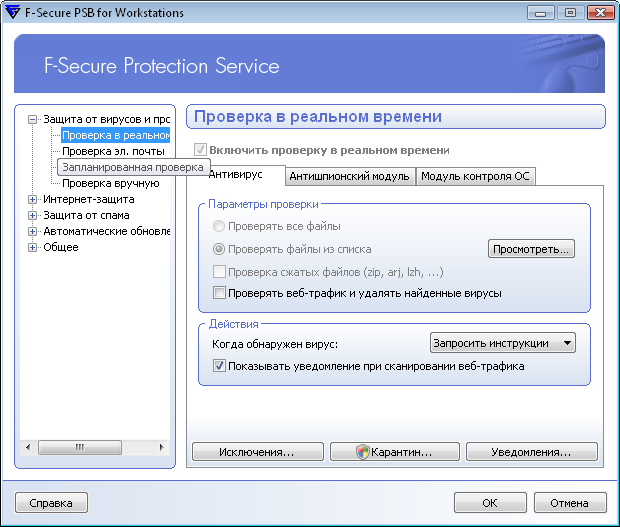The height and width of the screenshot is (527, 620).
Task: Select Запланированная проверка tree item
Action: coord(133,167)
